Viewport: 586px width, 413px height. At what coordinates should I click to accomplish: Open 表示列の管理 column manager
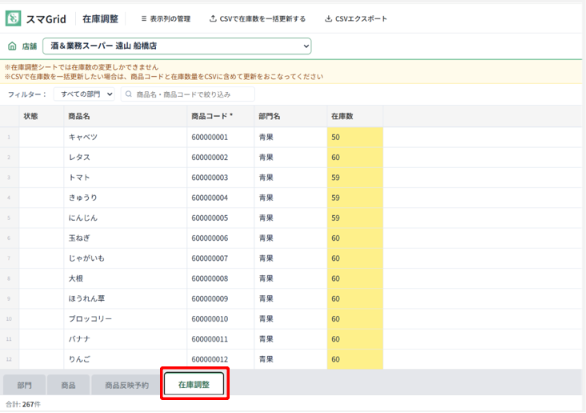pyautogui.click(x=166, y=19)
